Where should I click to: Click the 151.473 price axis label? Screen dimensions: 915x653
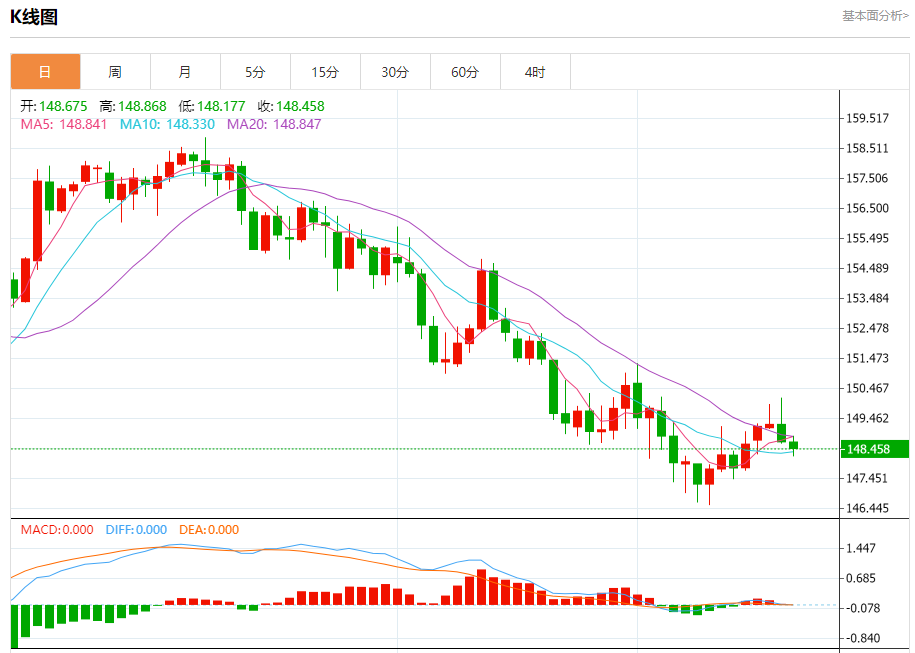(867, 358)
